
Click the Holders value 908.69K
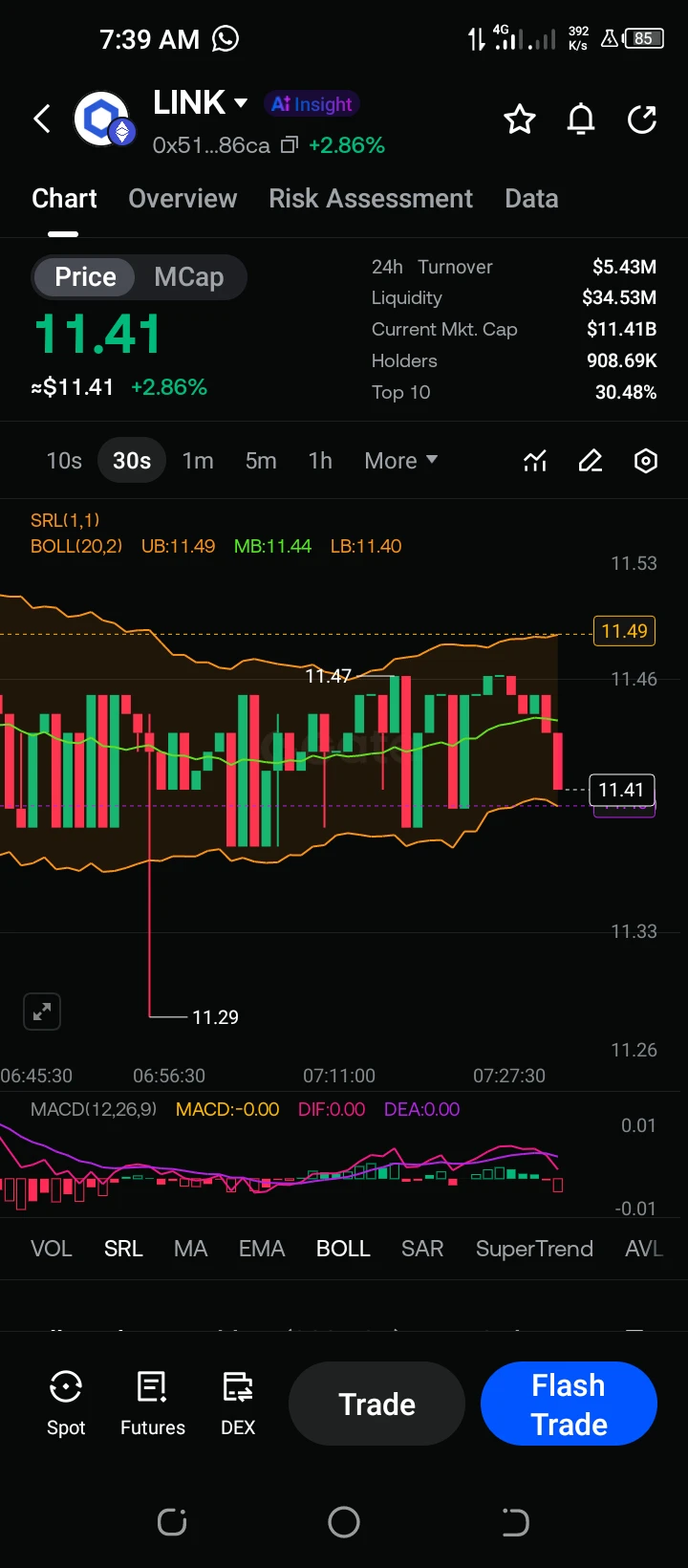(621, 360)
